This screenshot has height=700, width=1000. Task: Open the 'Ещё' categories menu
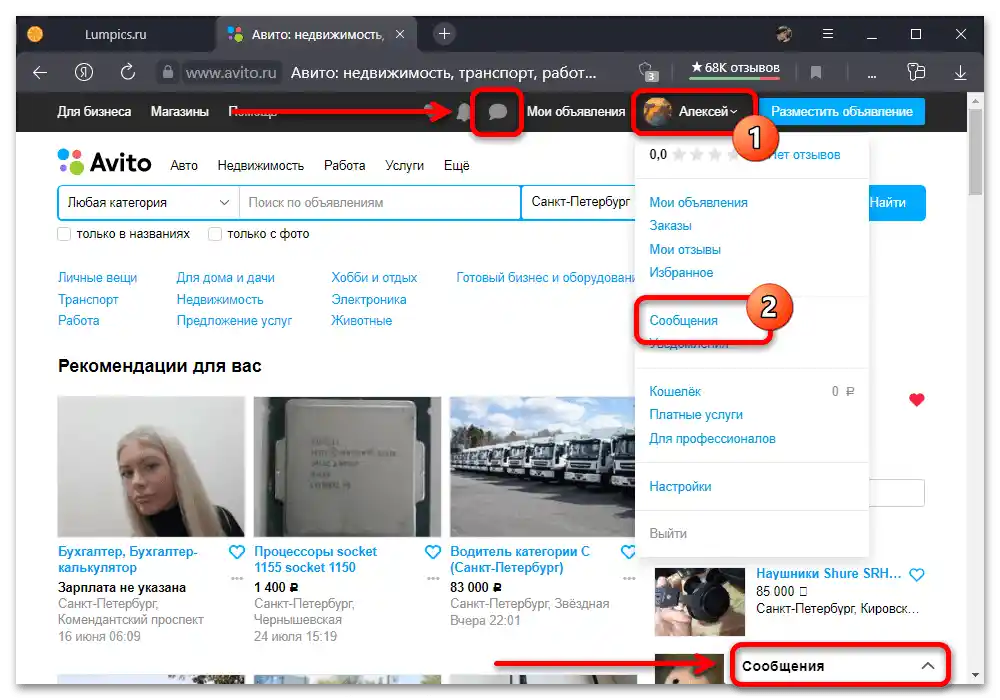(457, 166)
